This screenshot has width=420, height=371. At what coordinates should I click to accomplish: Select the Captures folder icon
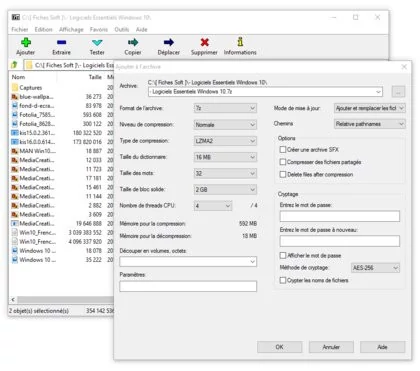click(x=15, y=88)
